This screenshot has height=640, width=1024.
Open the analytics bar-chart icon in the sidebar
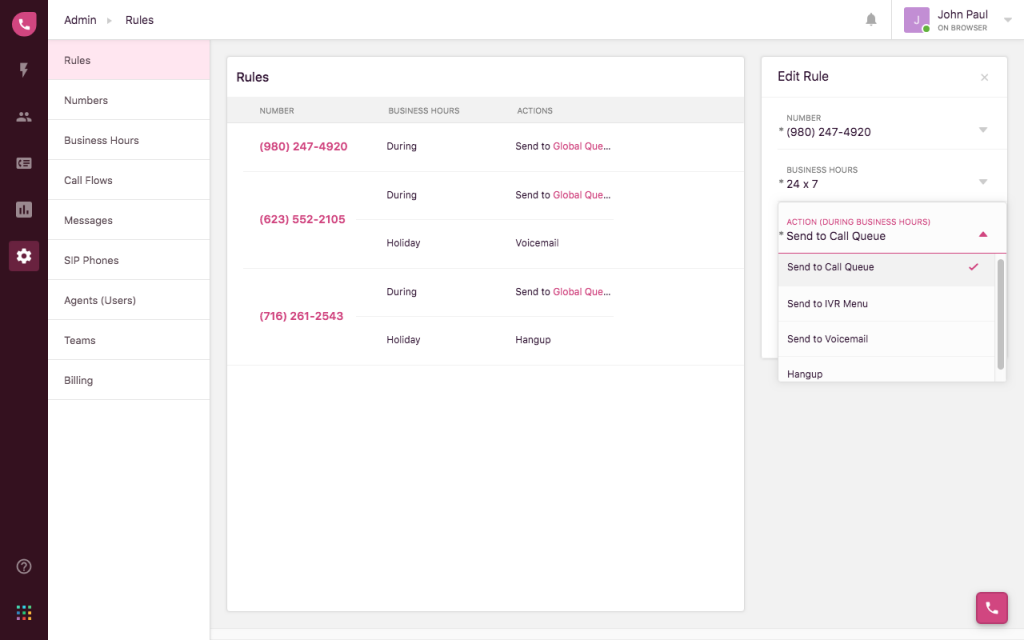(23, 209)
